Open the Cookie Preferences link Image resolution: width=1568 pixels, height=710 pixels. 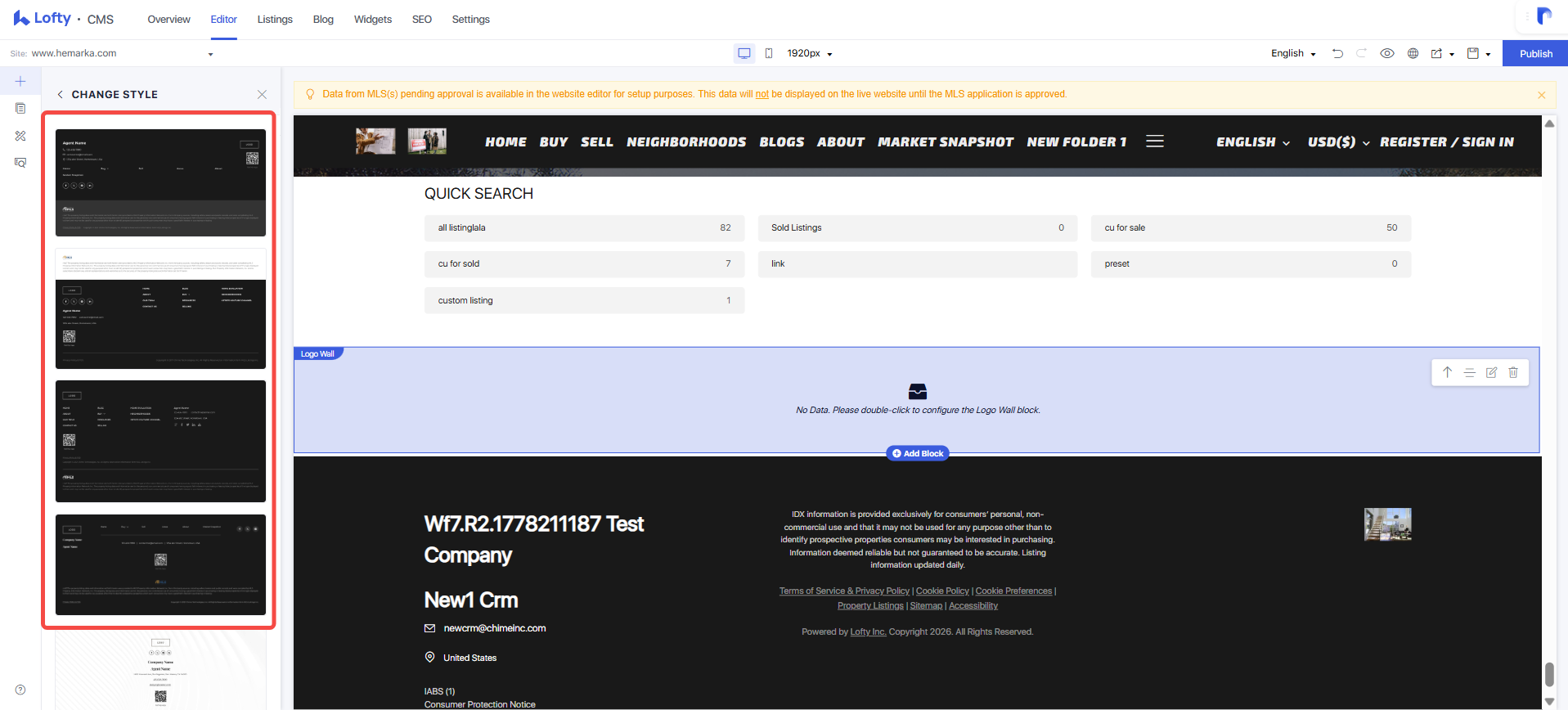1013,591
